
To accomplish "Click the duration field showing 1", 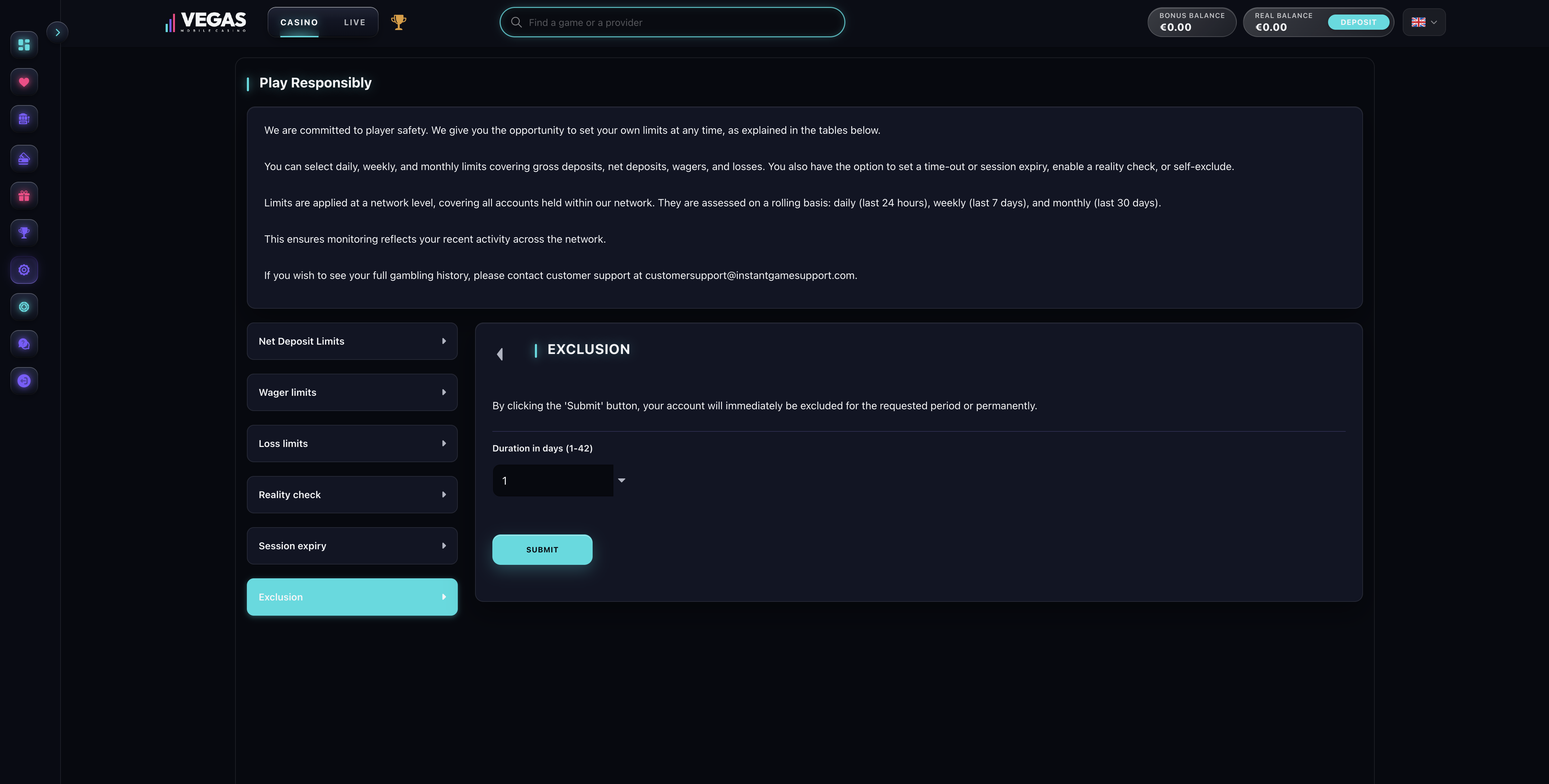I will (553, 480).
